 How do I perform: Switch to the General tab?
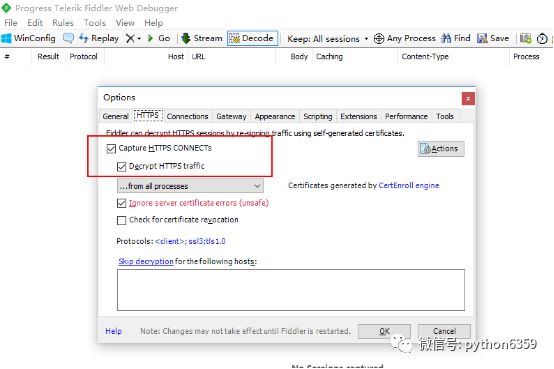[x=115, y=116]
